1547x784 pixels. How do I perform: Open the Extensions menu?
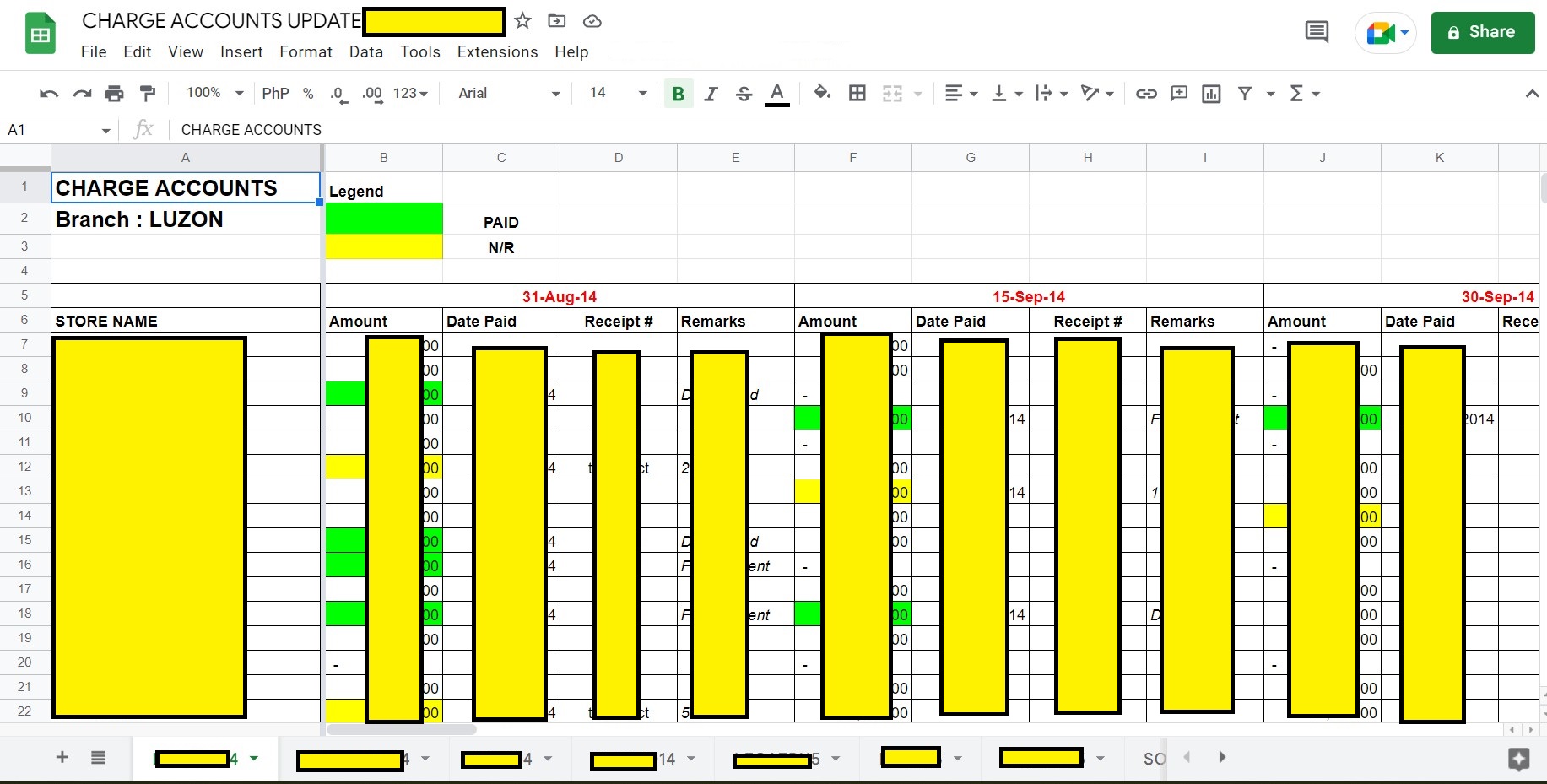(497, 52)
